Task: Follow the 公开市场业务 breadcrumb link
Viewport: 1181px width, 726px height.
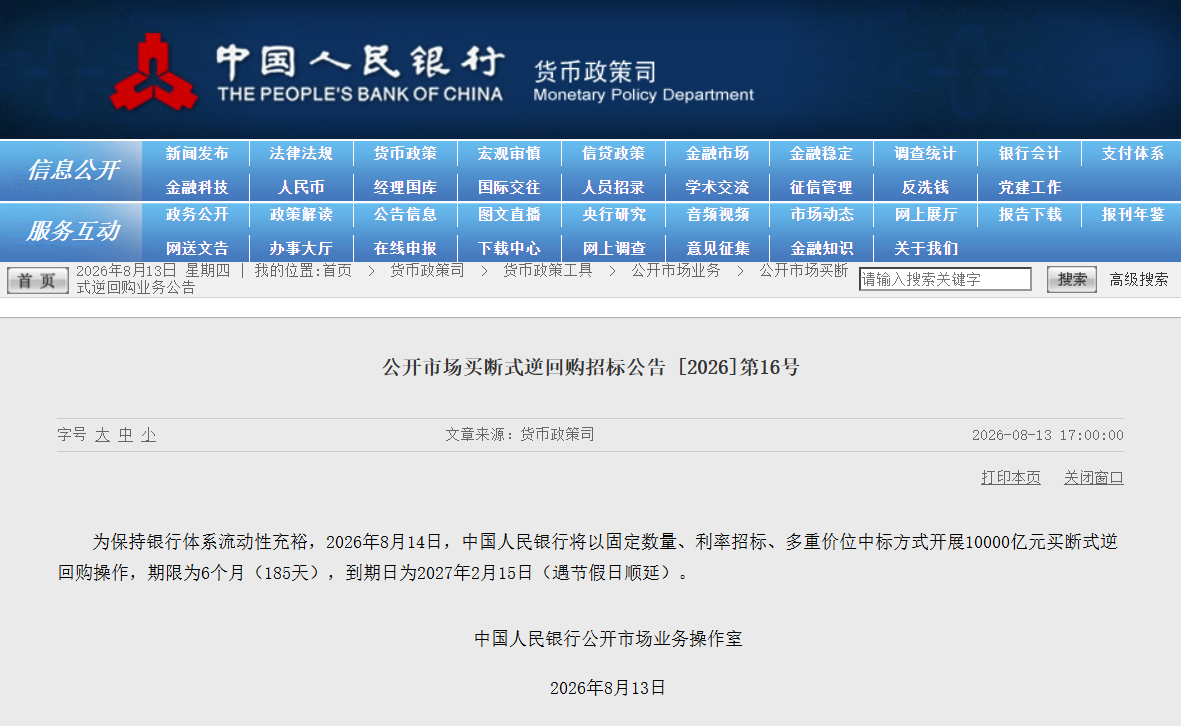Action: click(676, 270)
